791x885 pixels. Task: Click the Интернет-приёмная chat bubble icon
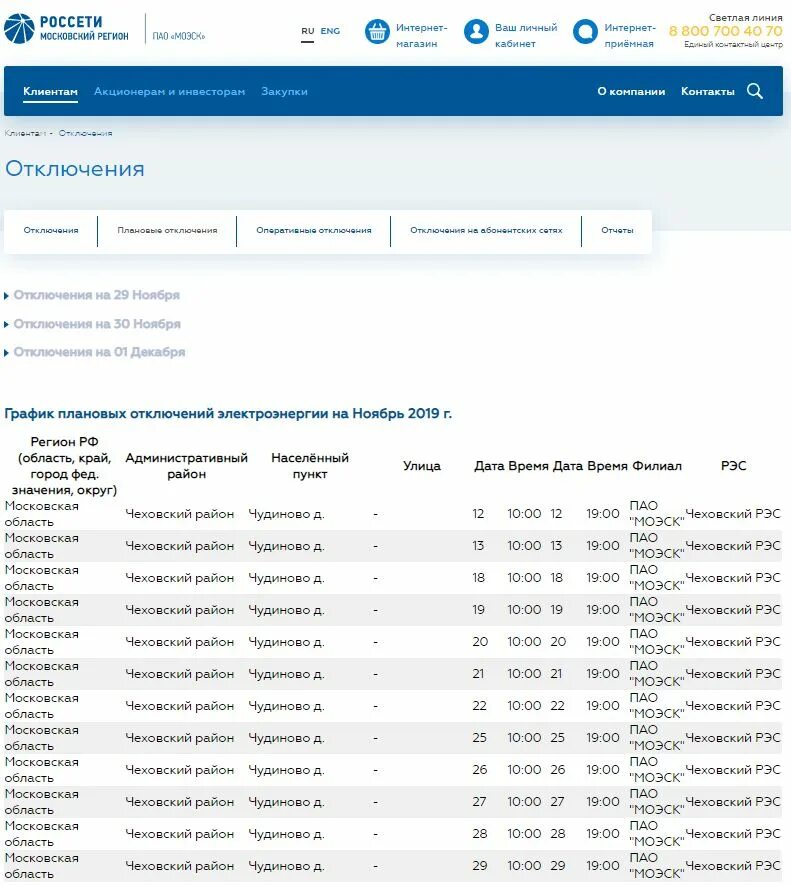(x=585, y=32)
